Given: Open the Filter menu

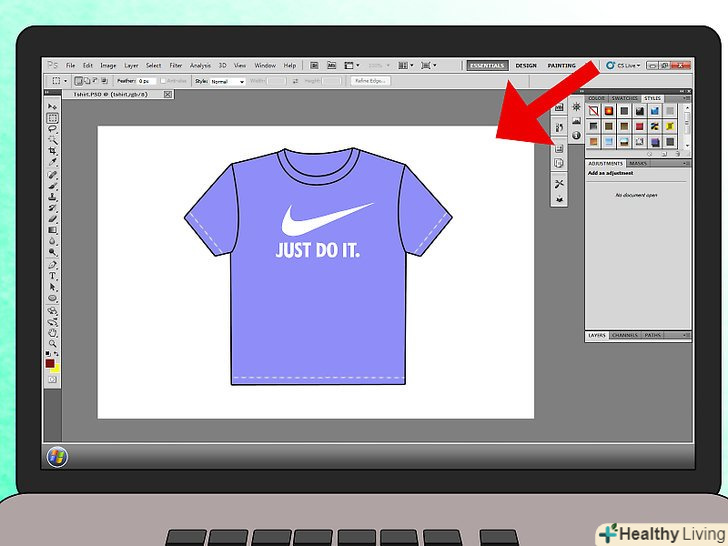Looking at the screenshot, I should pos(176,65).
